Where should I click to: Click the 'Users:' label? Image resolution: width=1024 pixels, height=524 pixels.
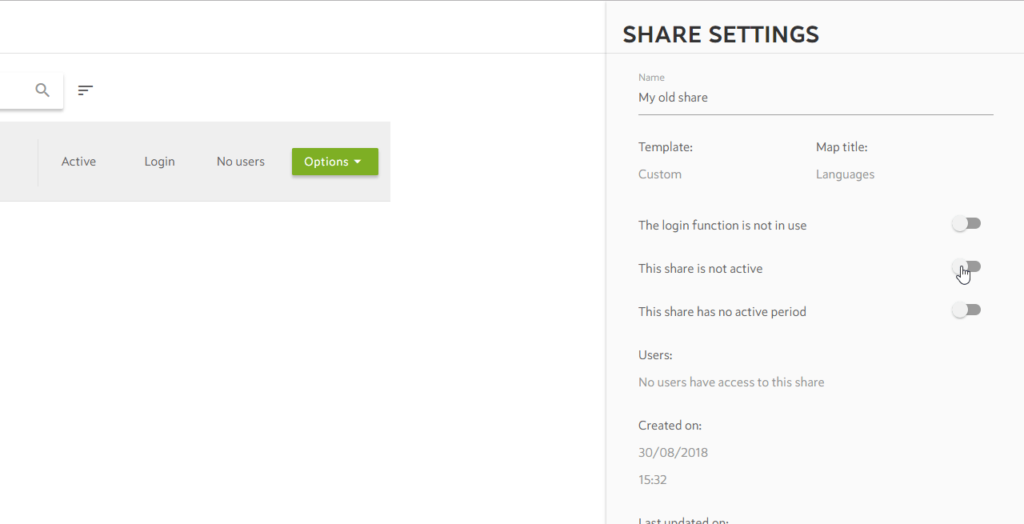[x=655, y=355]
